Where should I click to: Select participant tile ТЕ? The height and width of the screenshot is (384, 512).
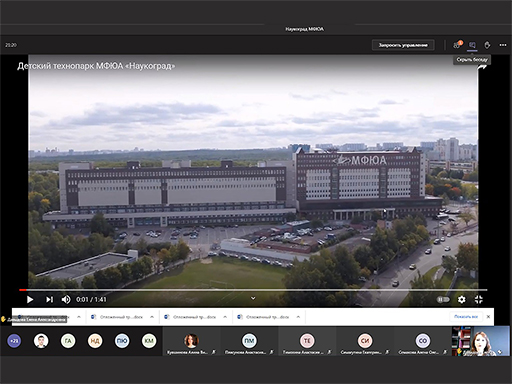307,341
